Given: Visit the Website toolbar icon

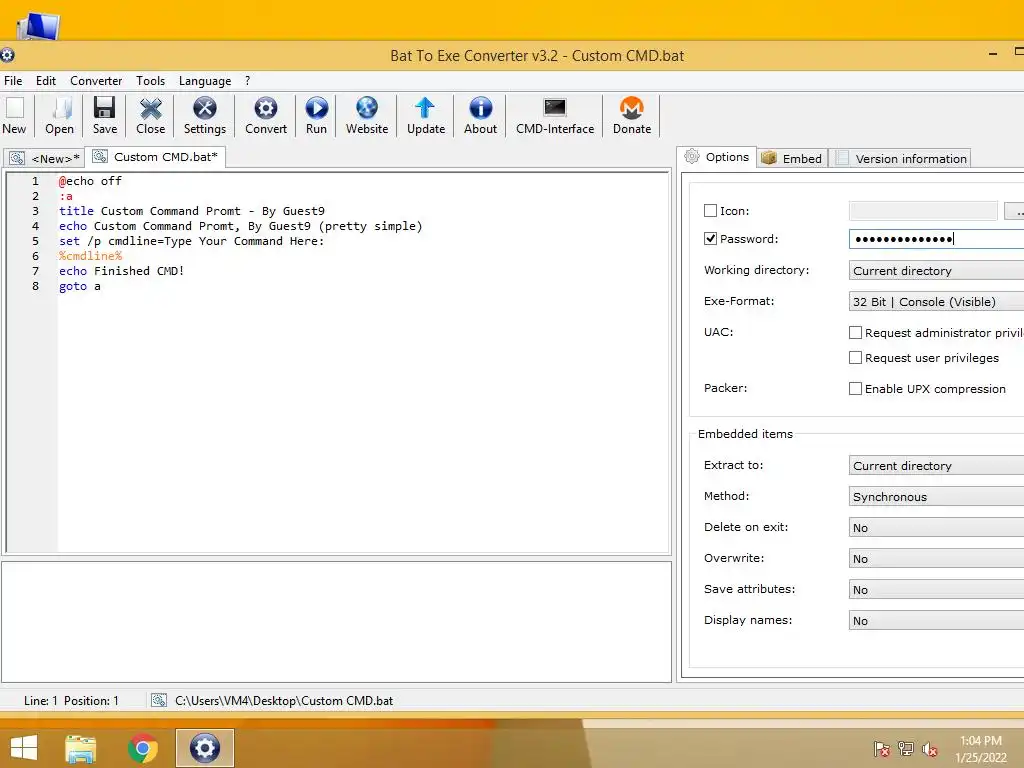Looking at the screenshot, I should pyautogui.click(x=367, y=116).
